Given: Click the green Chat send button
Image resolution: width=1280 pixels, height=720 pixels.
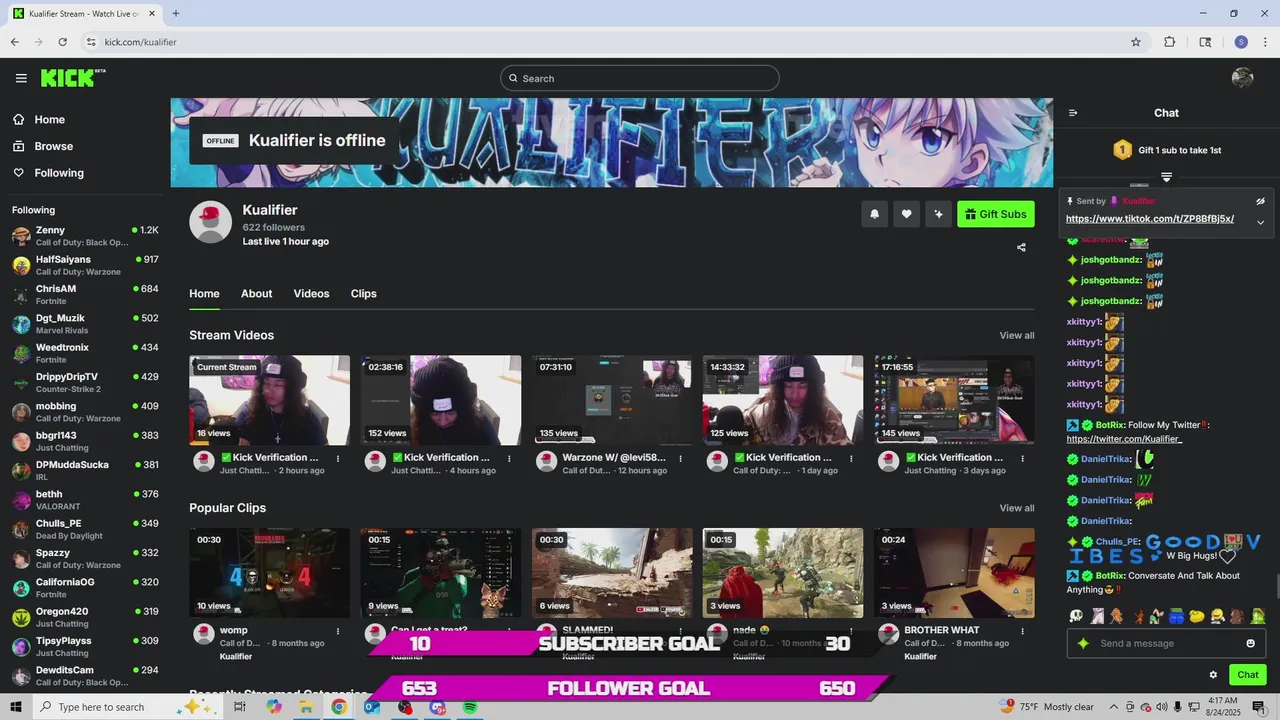Looking at the screenshot, I should 1248,675.
